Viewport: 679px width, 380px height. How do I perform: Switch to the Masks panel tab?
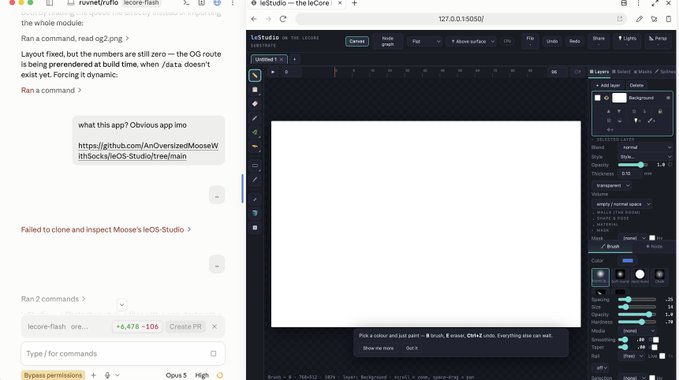(643, 71)
